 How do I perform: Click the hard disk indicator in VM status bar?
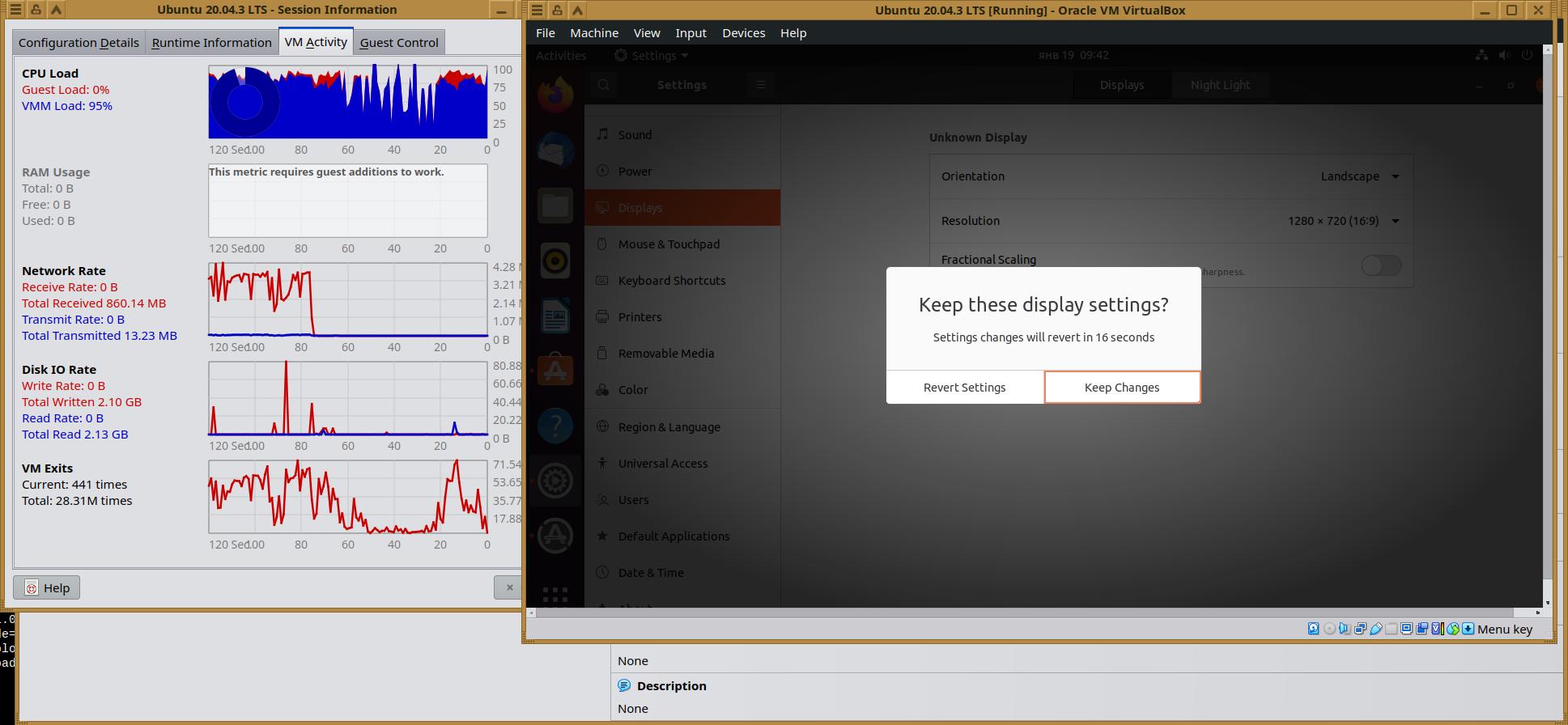click(1313, 629)
